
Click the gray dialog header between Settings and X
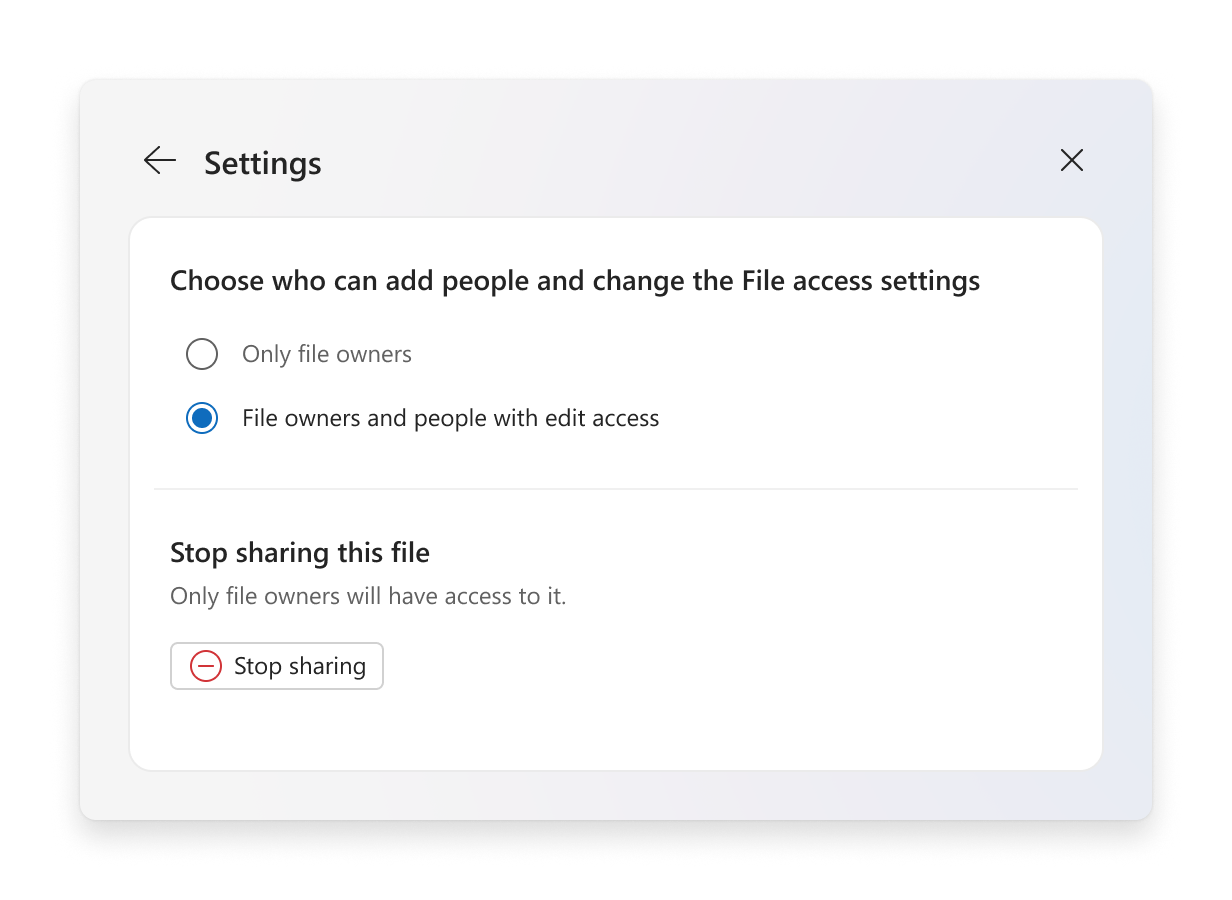[690, 160]
